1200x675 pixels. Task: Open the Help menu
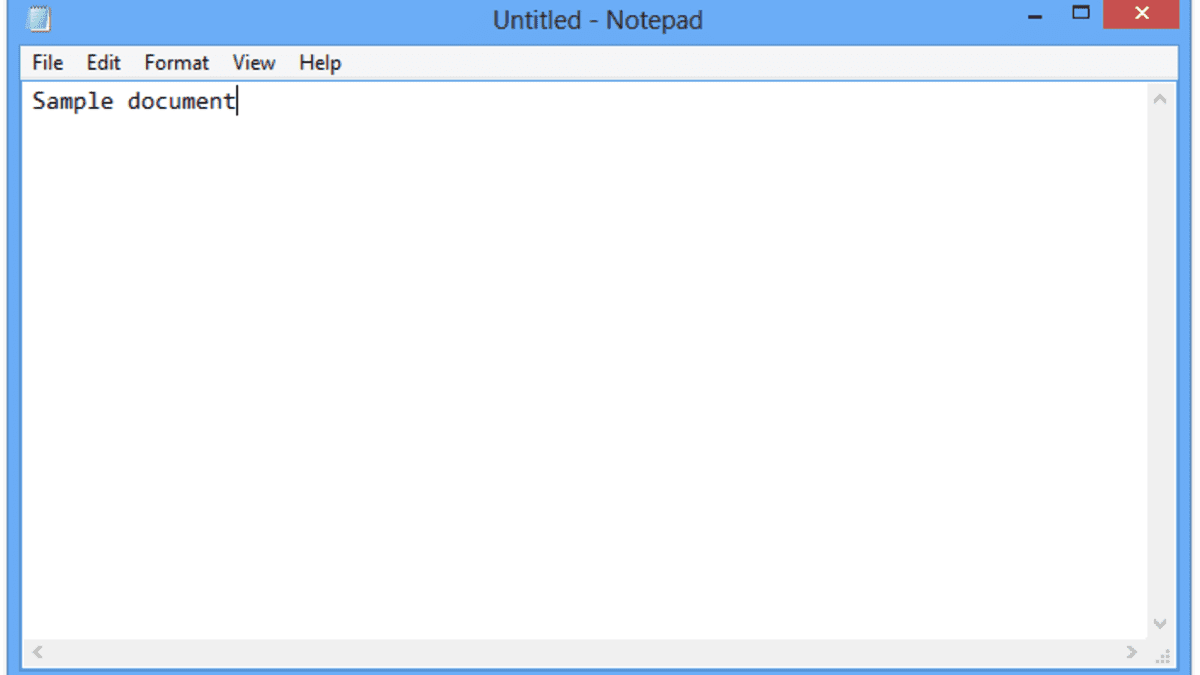tap(320, 63)
